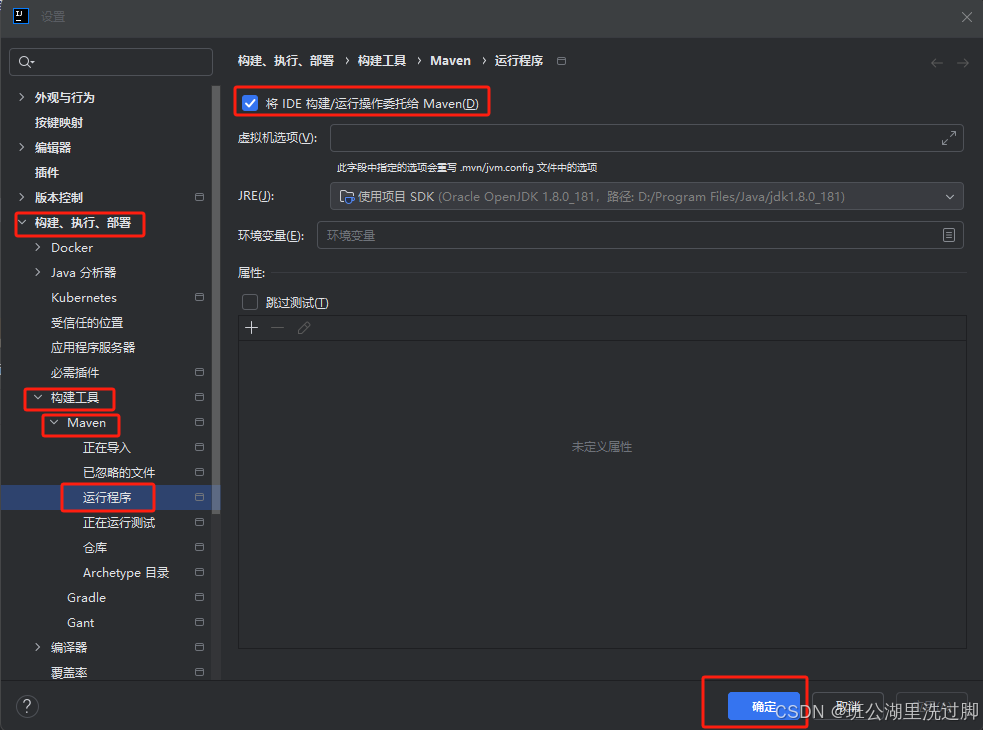
Task: Select the 运行程序 tree item
Action: coord(107,497)
